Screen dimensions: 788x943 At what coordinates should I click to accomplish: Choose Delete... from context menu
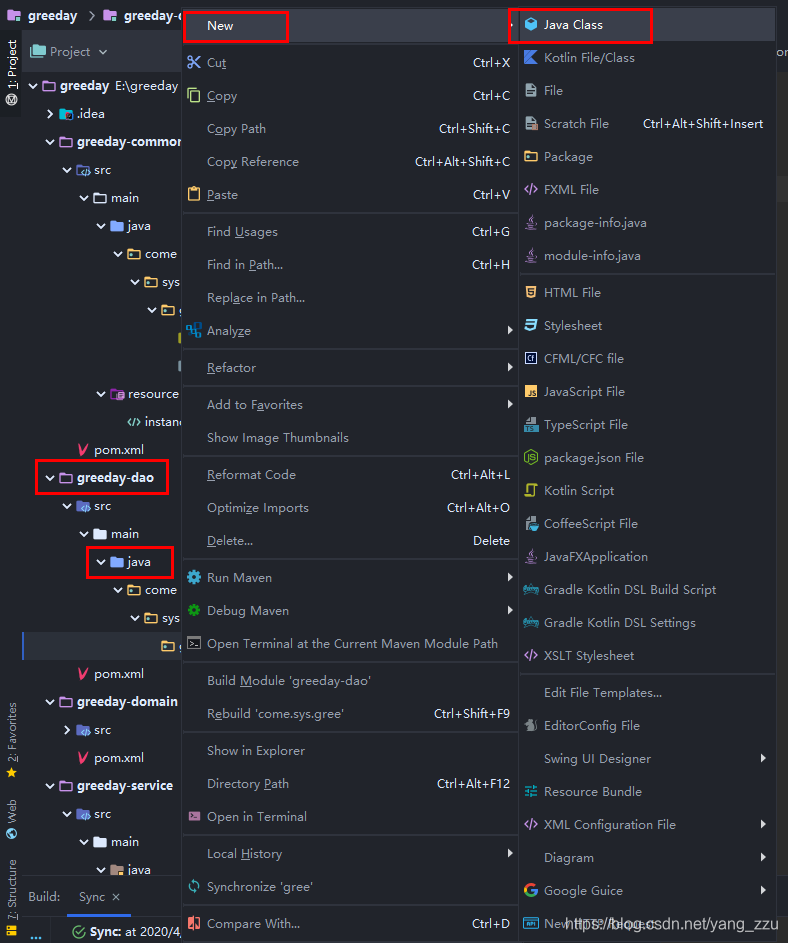(350, 541)
